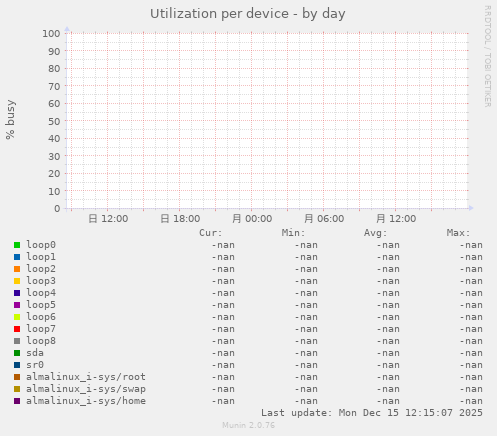Click the almalinux_i-sys/home Max -nan value

pyautogui.click(x=471, y=401)
